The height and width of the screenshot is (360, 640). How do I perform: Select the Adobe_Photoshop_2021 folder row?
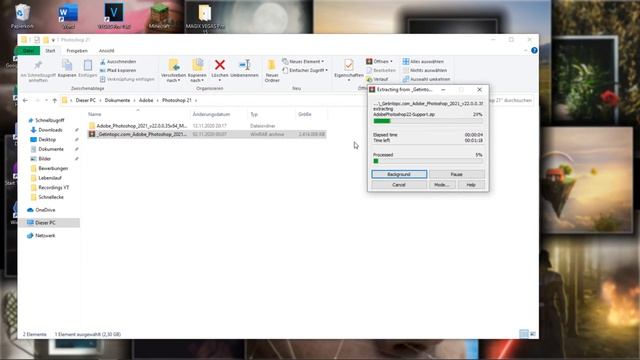207,126
